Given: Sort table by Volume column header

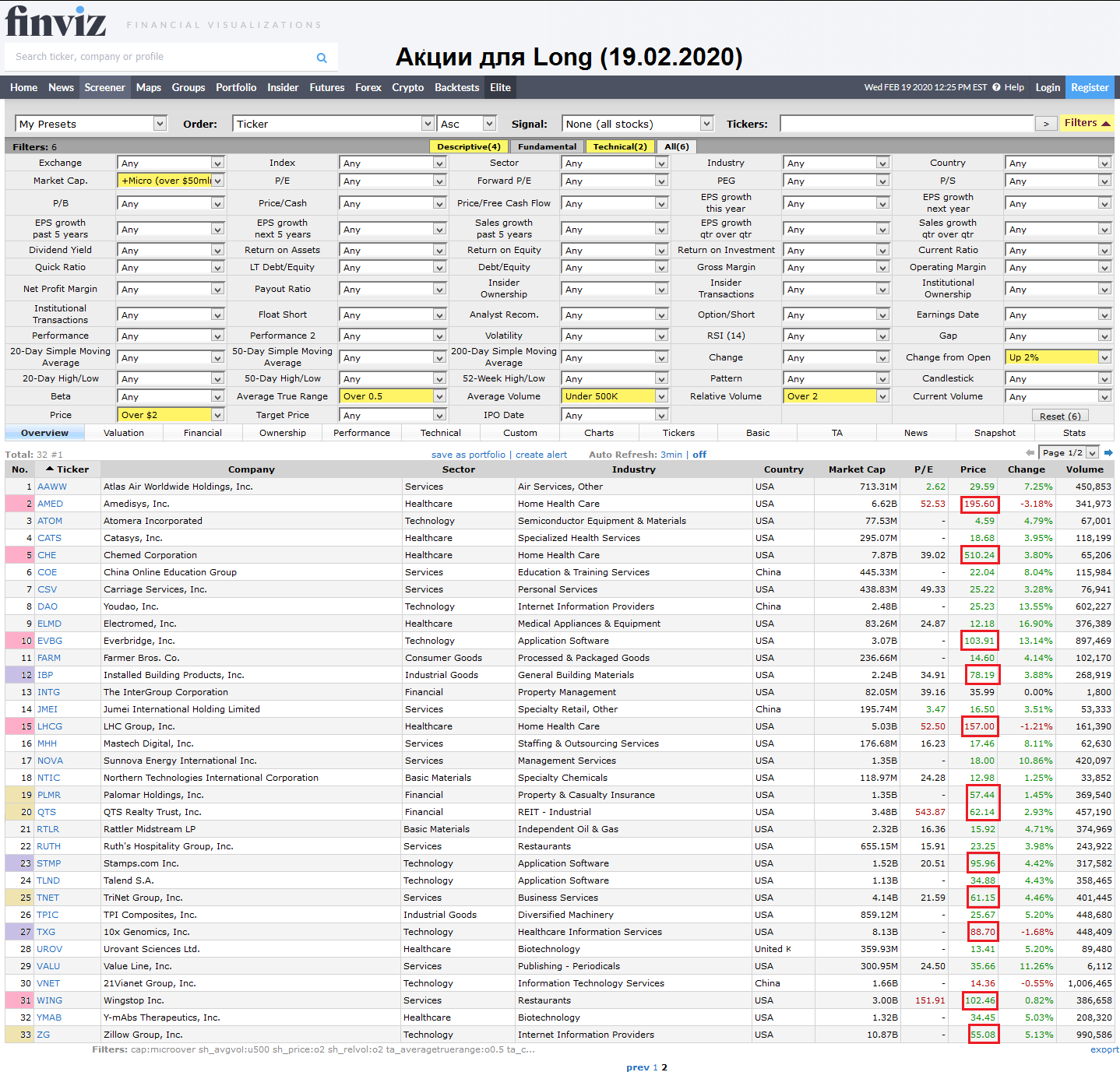Looking at the screenshot, I should (x=1085, y=469).
